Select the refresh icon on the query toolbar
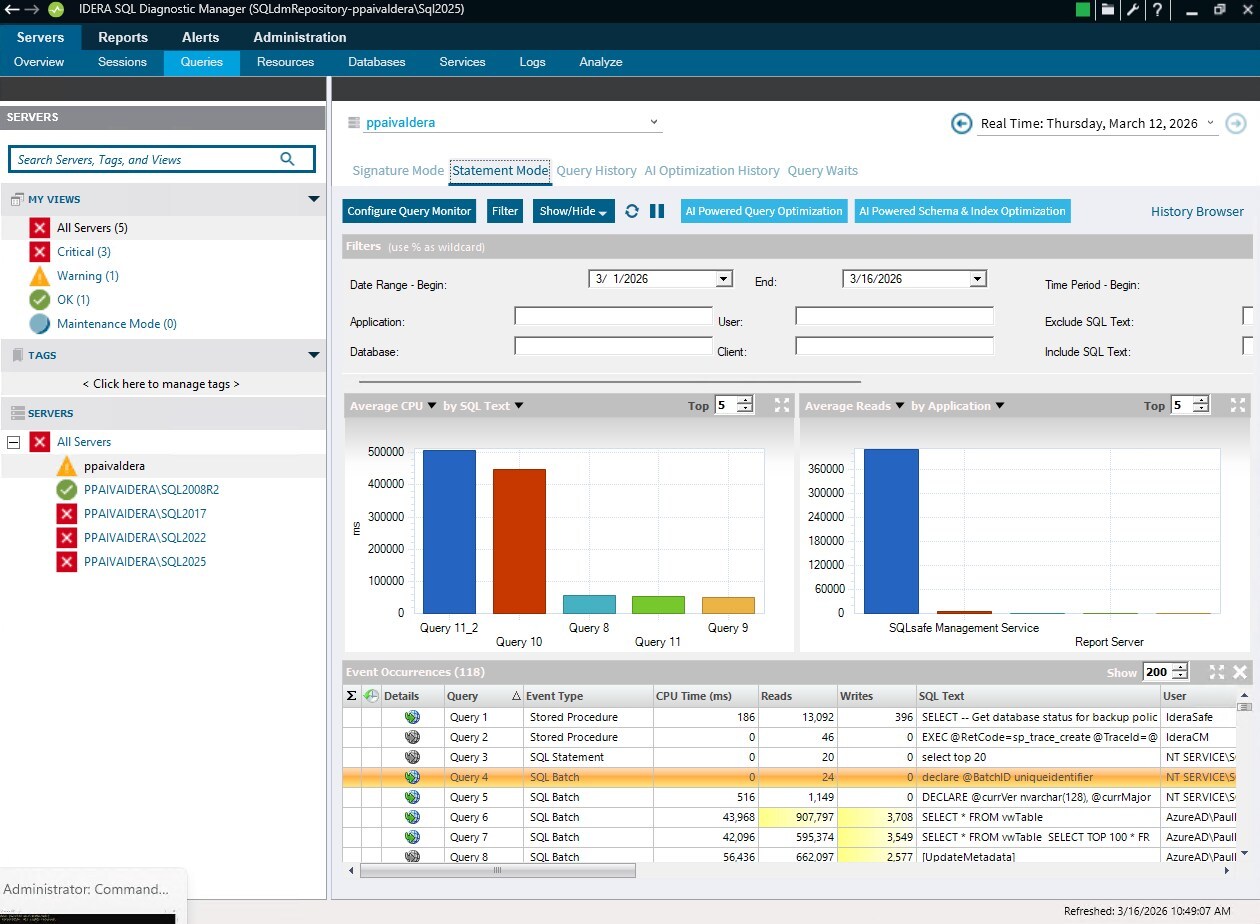Image resolution: width=1260 pixels, height=924 pixels. tap(630, 211)
